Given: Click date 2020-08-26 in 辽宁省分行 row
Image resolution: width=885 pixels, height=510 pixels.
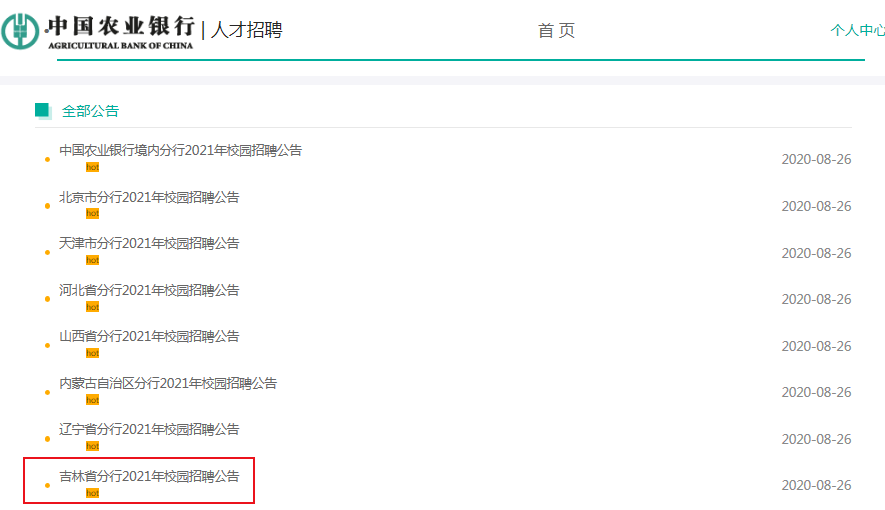Looking at the screenshot, I should [x=816, y=439].
